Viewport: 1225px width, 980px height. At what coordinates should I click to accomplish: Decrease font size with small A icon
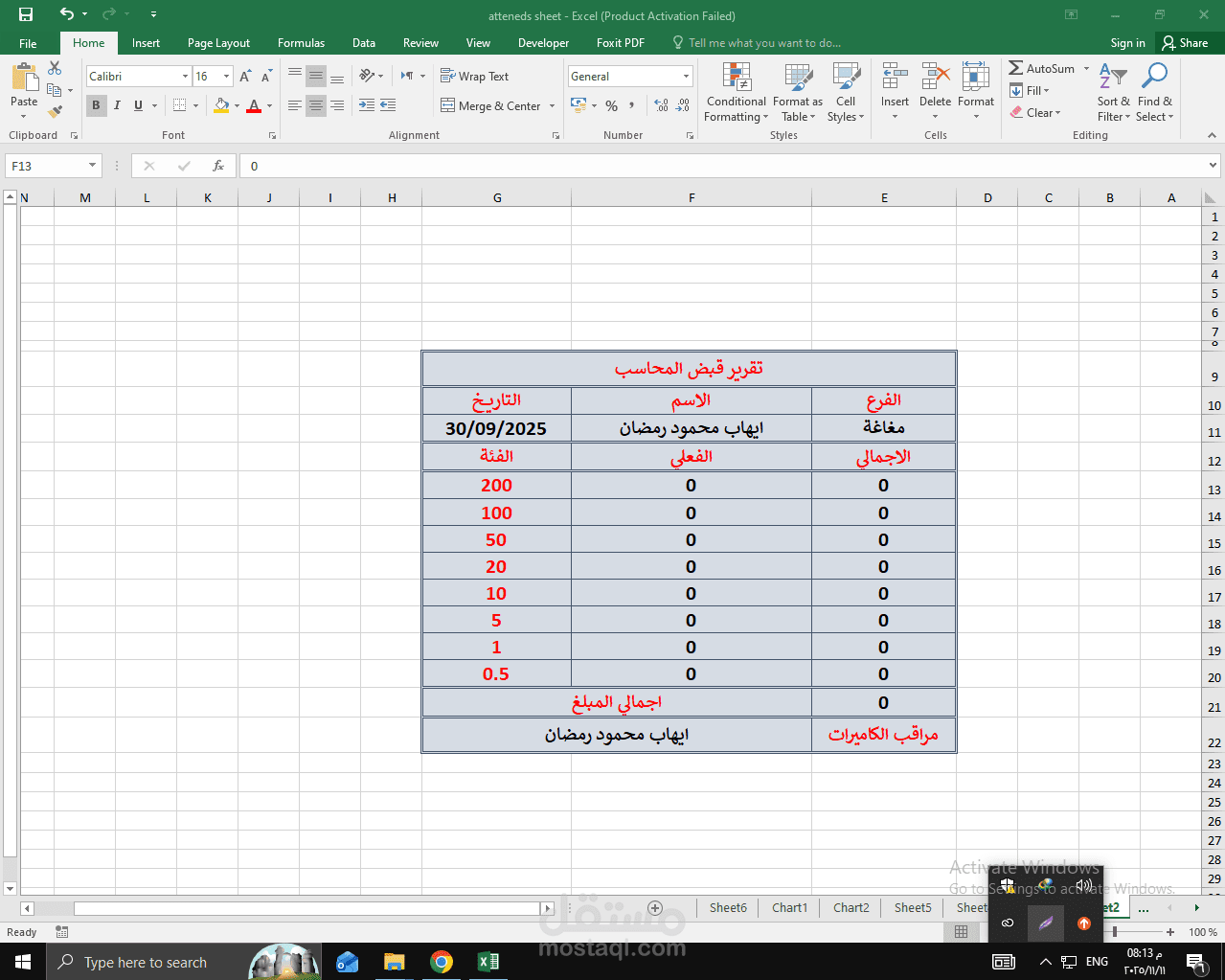[266, 77]
